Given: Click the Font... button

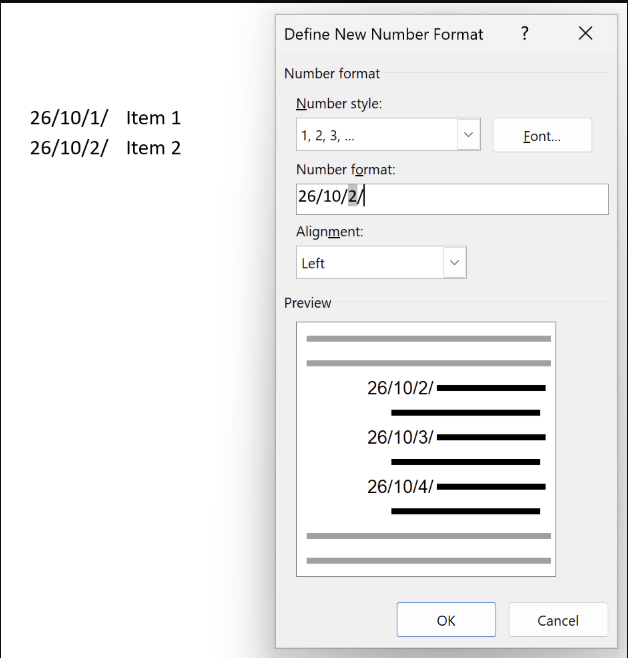Looking at the screenshot, I should [542, 135].
